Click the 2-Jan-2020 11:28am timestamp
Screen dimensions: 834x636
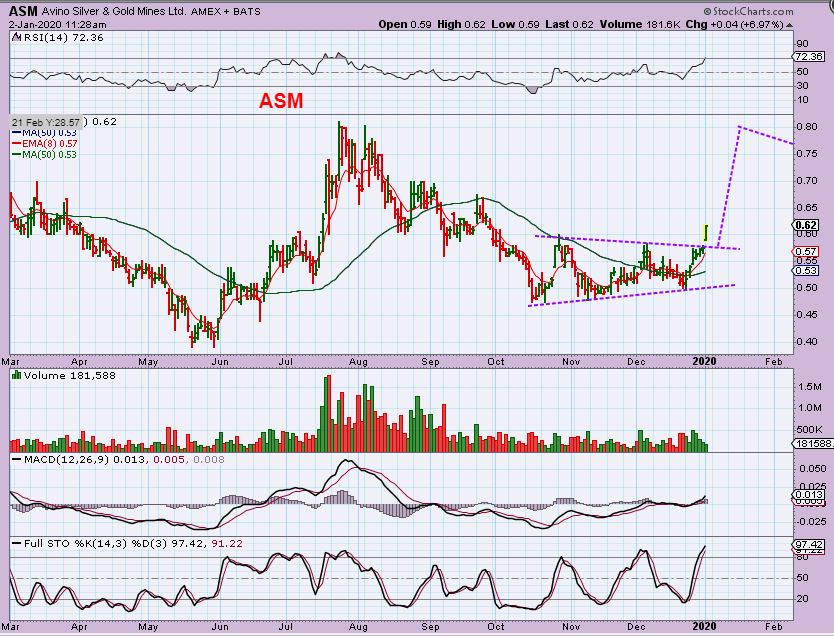(57, 24)
